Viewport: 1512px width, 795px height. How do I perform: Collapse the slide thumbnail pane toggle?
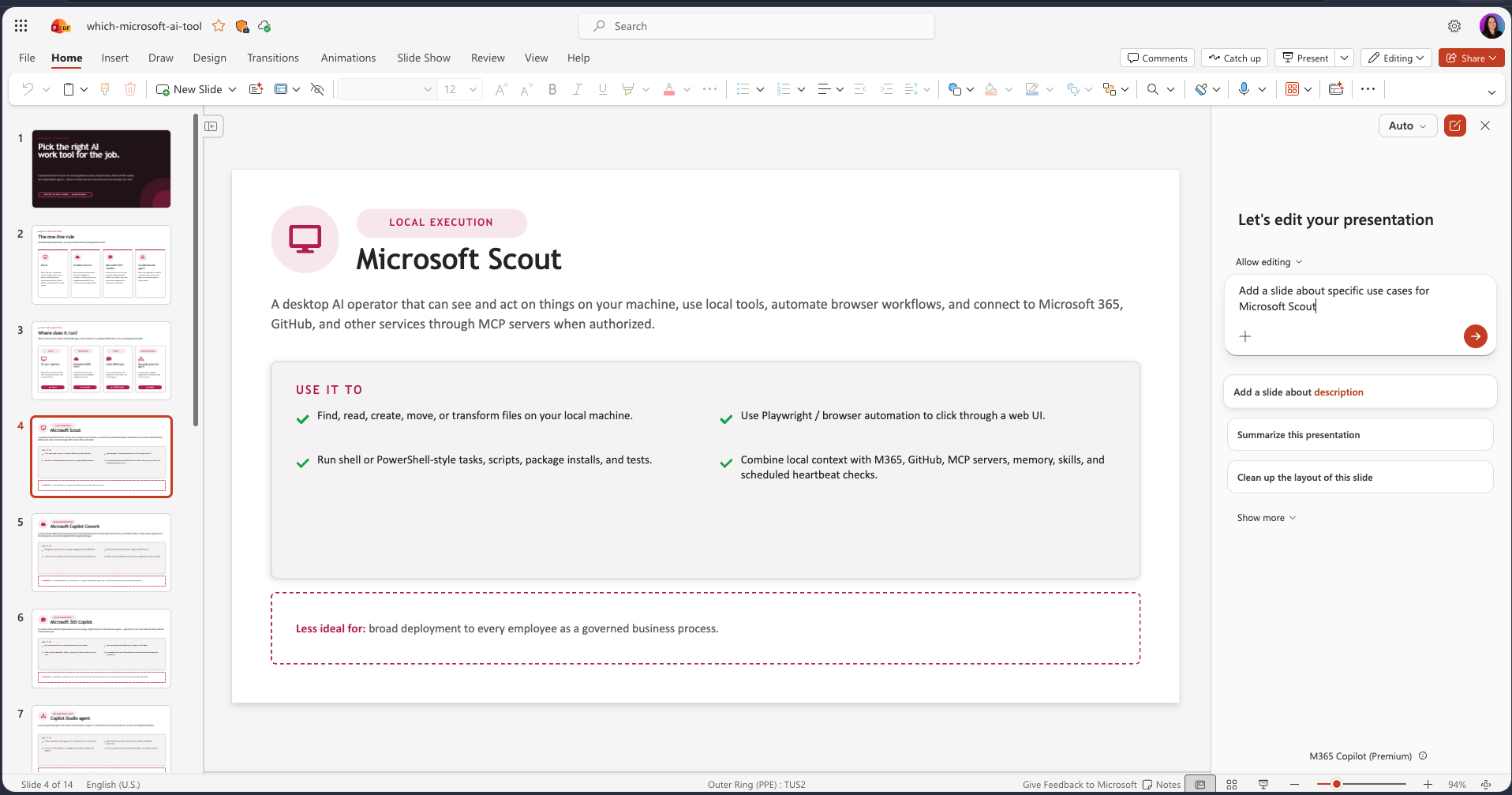[211, 126]
